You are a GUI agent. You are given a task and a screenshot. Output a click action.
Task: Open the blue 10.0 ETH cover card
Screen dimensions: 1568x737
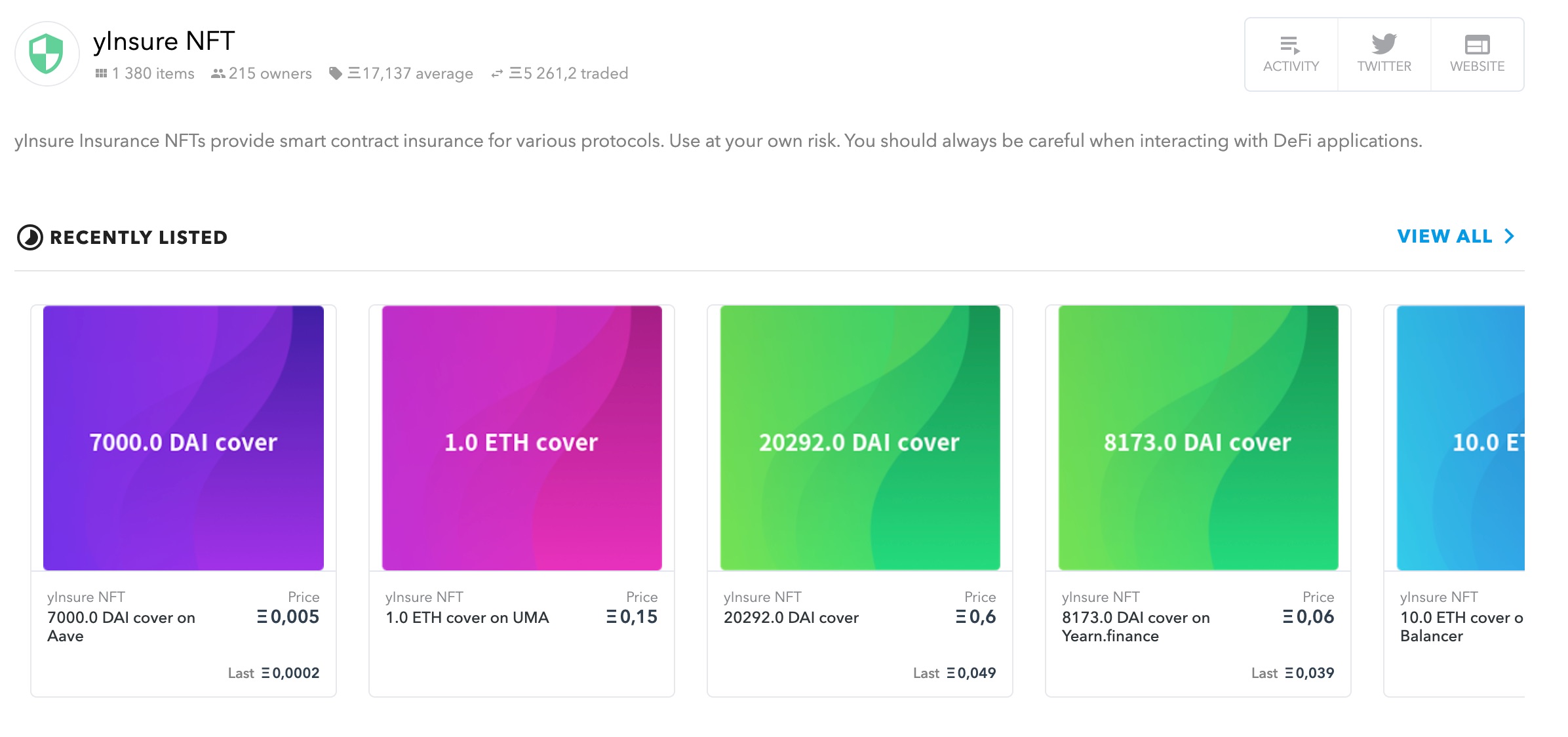coord(1460,438)
